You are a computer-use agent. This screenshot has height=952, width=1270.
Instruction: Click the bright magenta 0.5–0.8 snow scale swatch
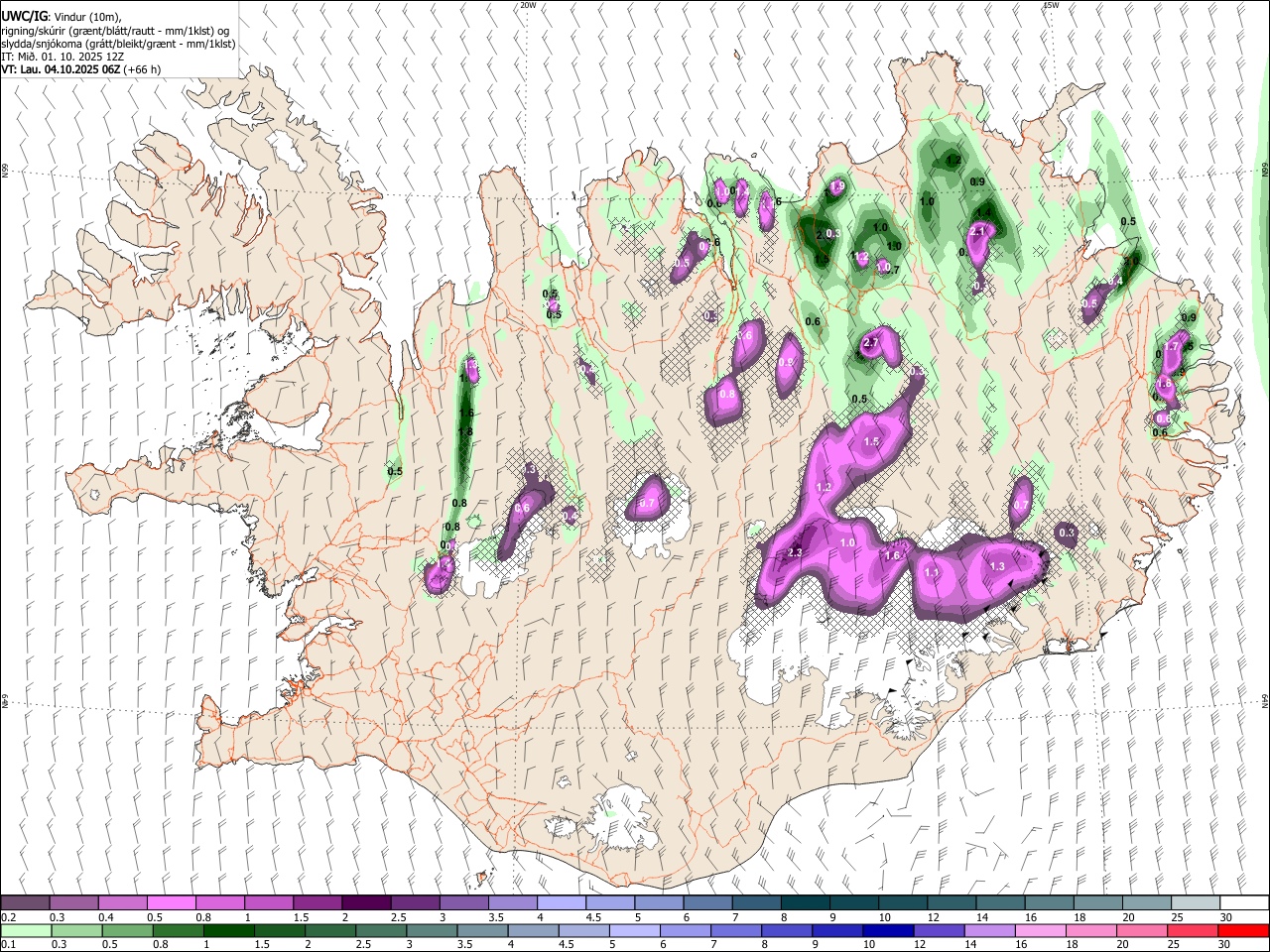172,902
